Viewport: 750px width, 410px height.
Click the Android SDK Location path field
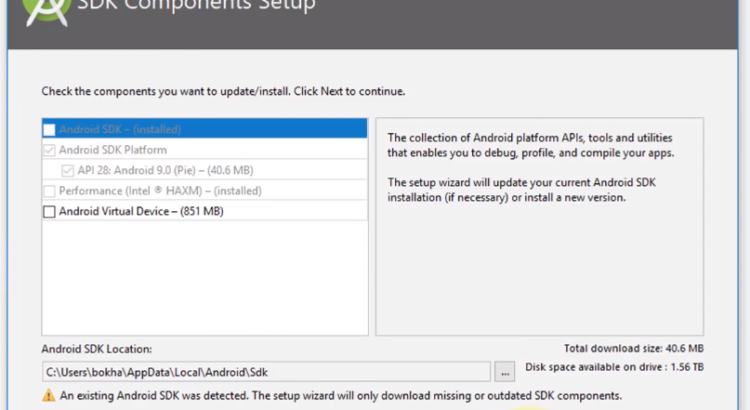click(x=265, y=372)
